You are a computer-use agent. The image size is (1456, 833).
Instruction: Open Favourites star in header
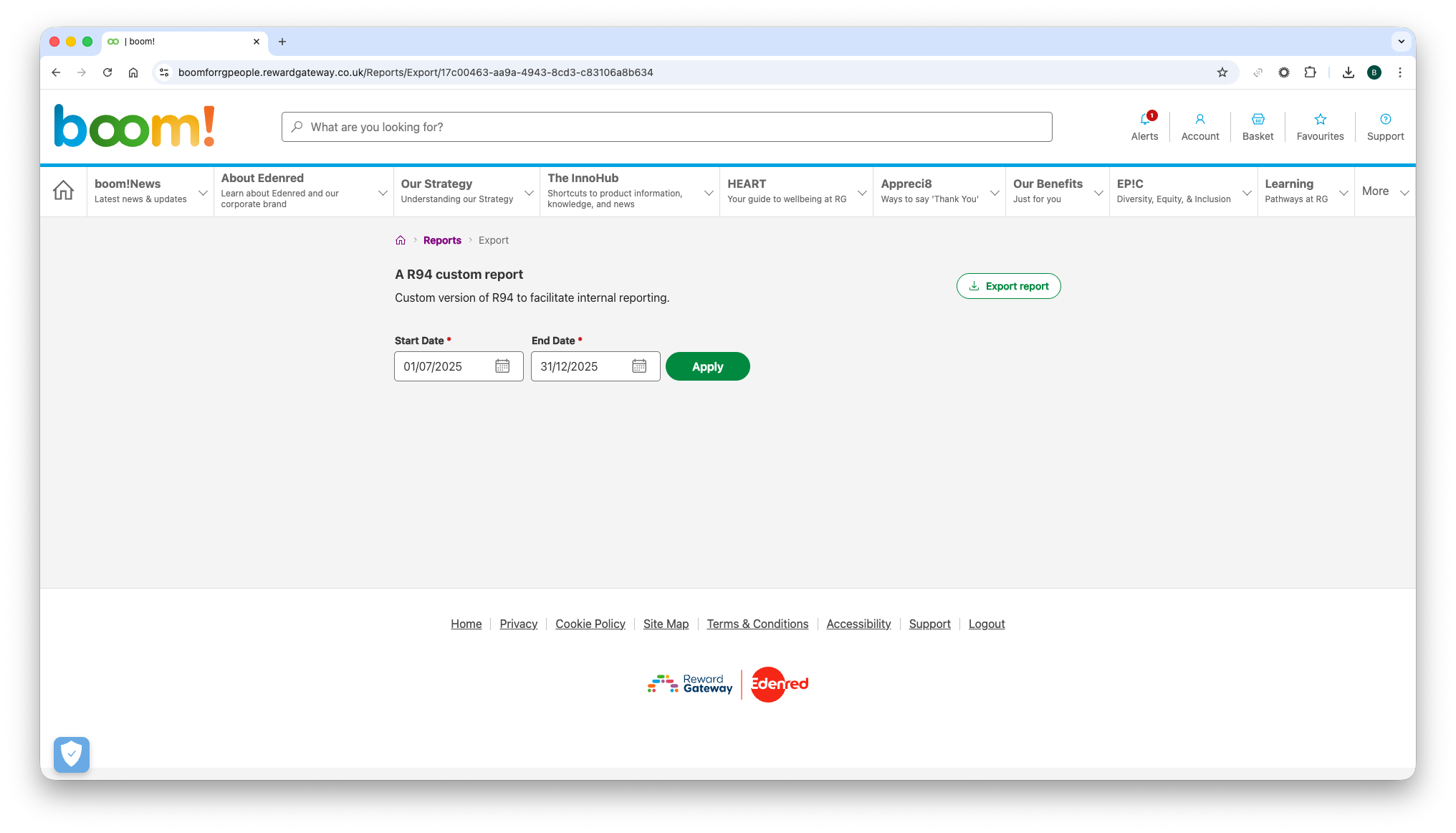click(x=1320, y=120)
